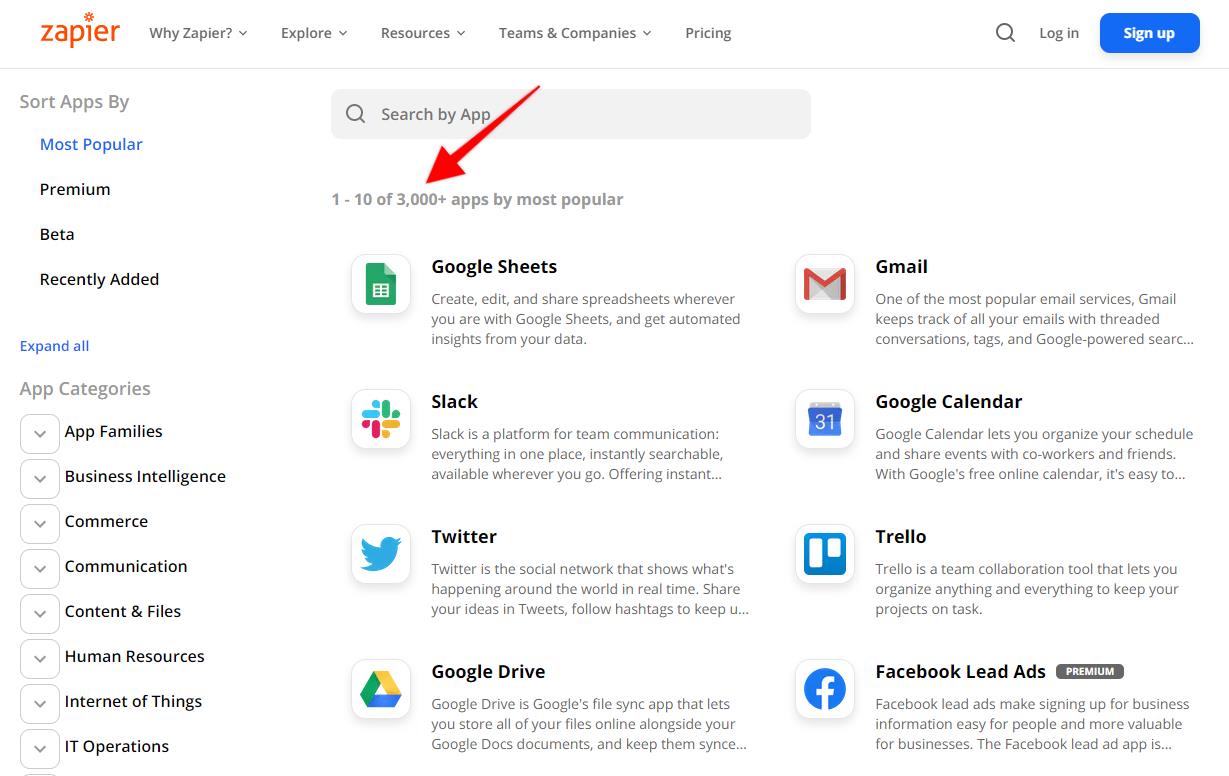This screenshot has width=1229, height=776.
Task: Select the Content & Files category label
Action: pos(123,612)
